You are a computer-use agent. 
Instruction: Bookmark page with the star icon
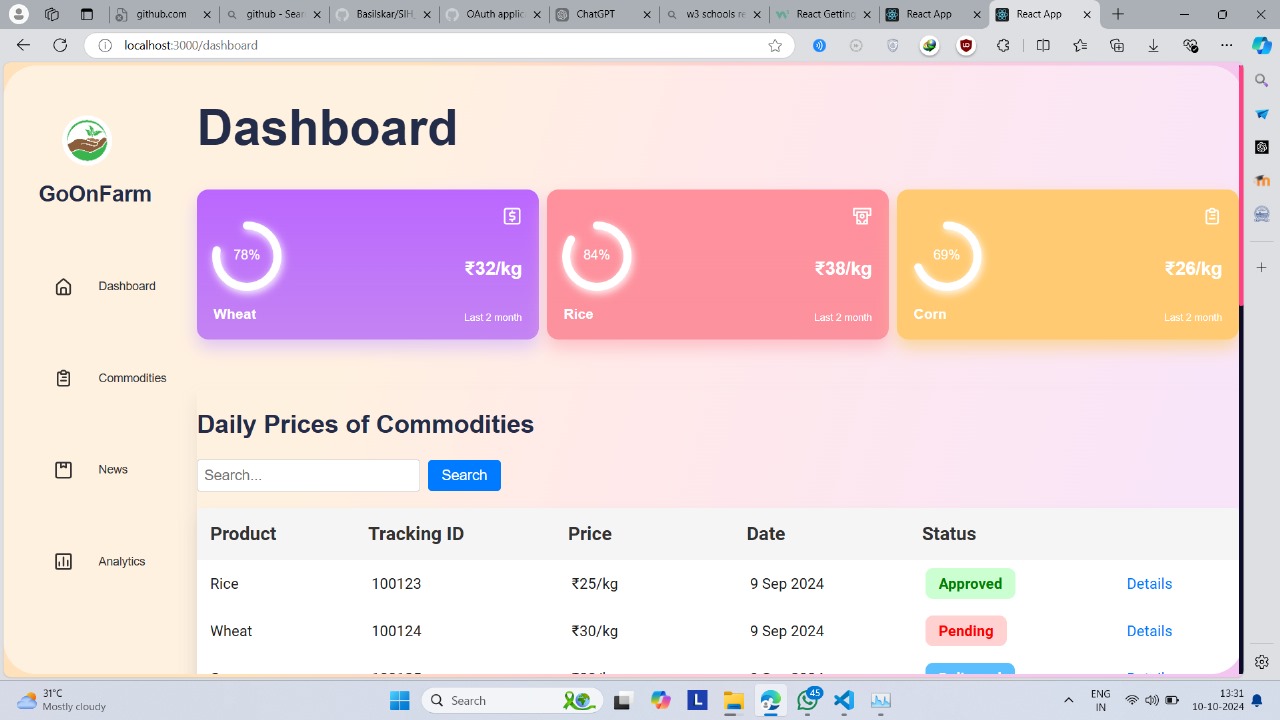pos(775,46)
